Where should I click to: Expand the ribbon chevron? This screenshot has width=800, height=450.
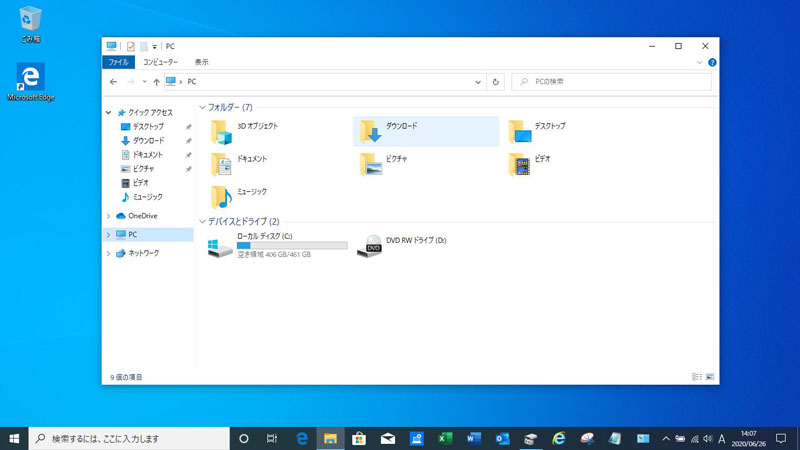pyautogui.click(x=699, y=62)
